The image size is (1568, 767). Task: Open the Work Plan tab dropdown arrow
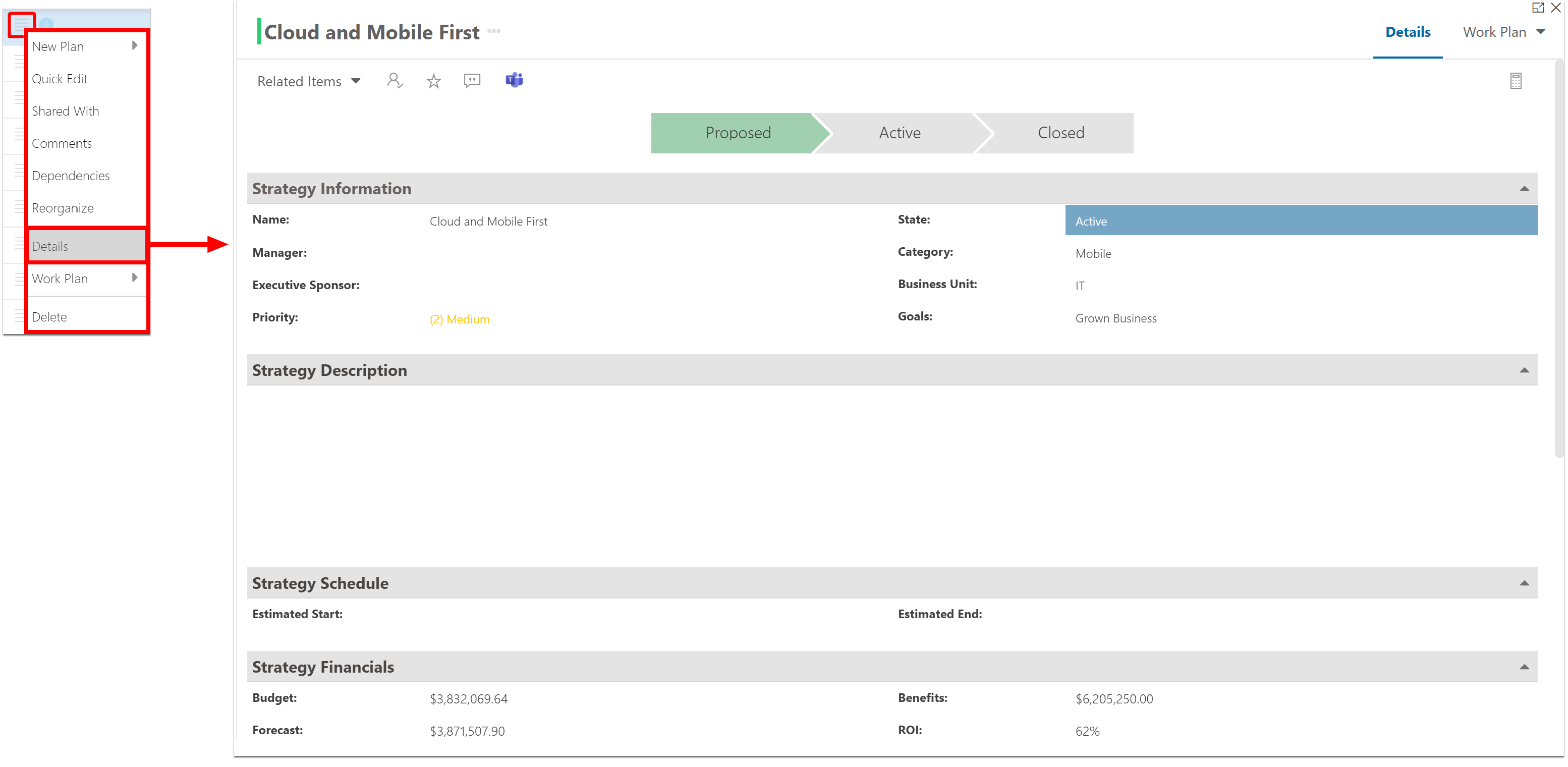tap(1540, 32)
